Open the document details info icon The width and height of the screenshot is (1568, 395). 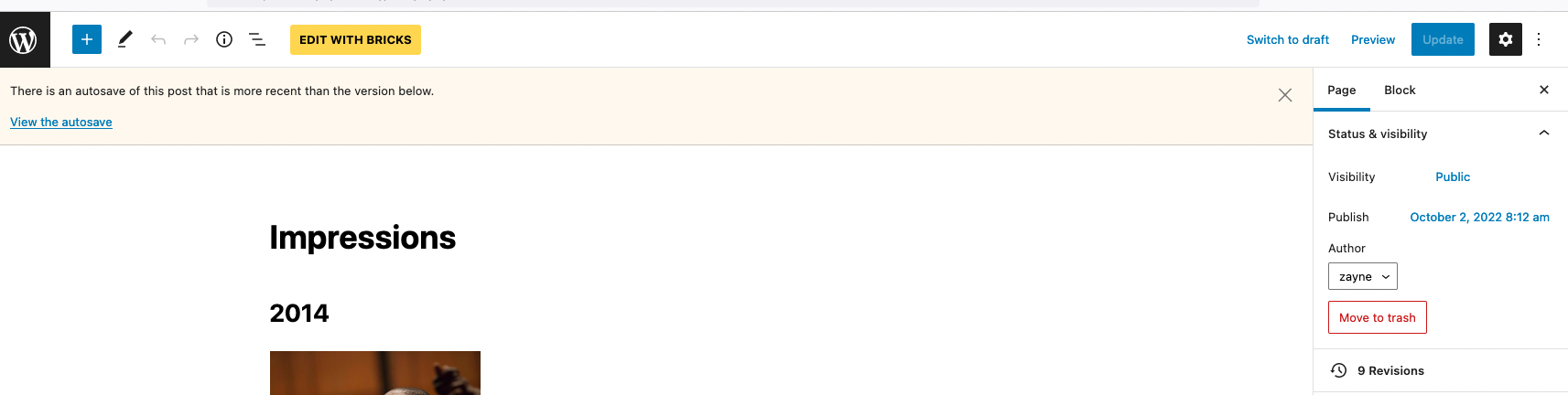(x=224, y=39)
